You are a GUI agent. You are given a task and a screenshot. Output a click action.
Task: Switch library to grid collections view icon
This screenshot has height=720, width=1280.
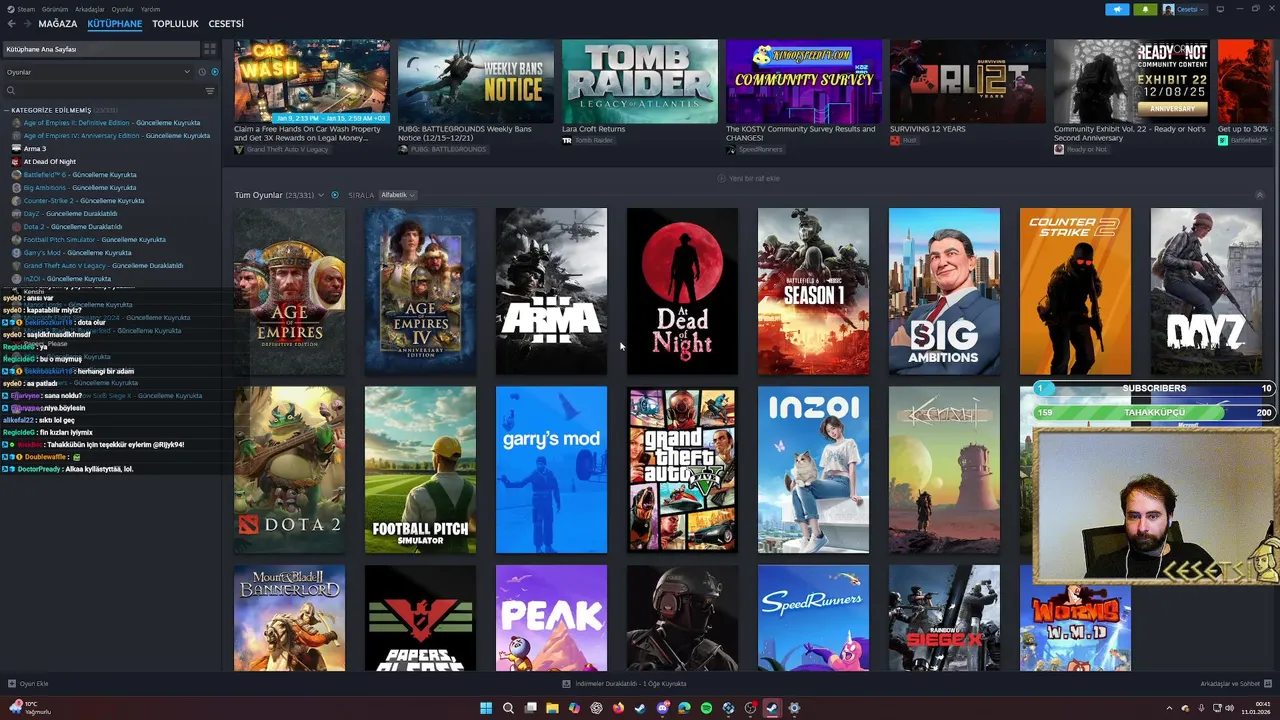210,48
